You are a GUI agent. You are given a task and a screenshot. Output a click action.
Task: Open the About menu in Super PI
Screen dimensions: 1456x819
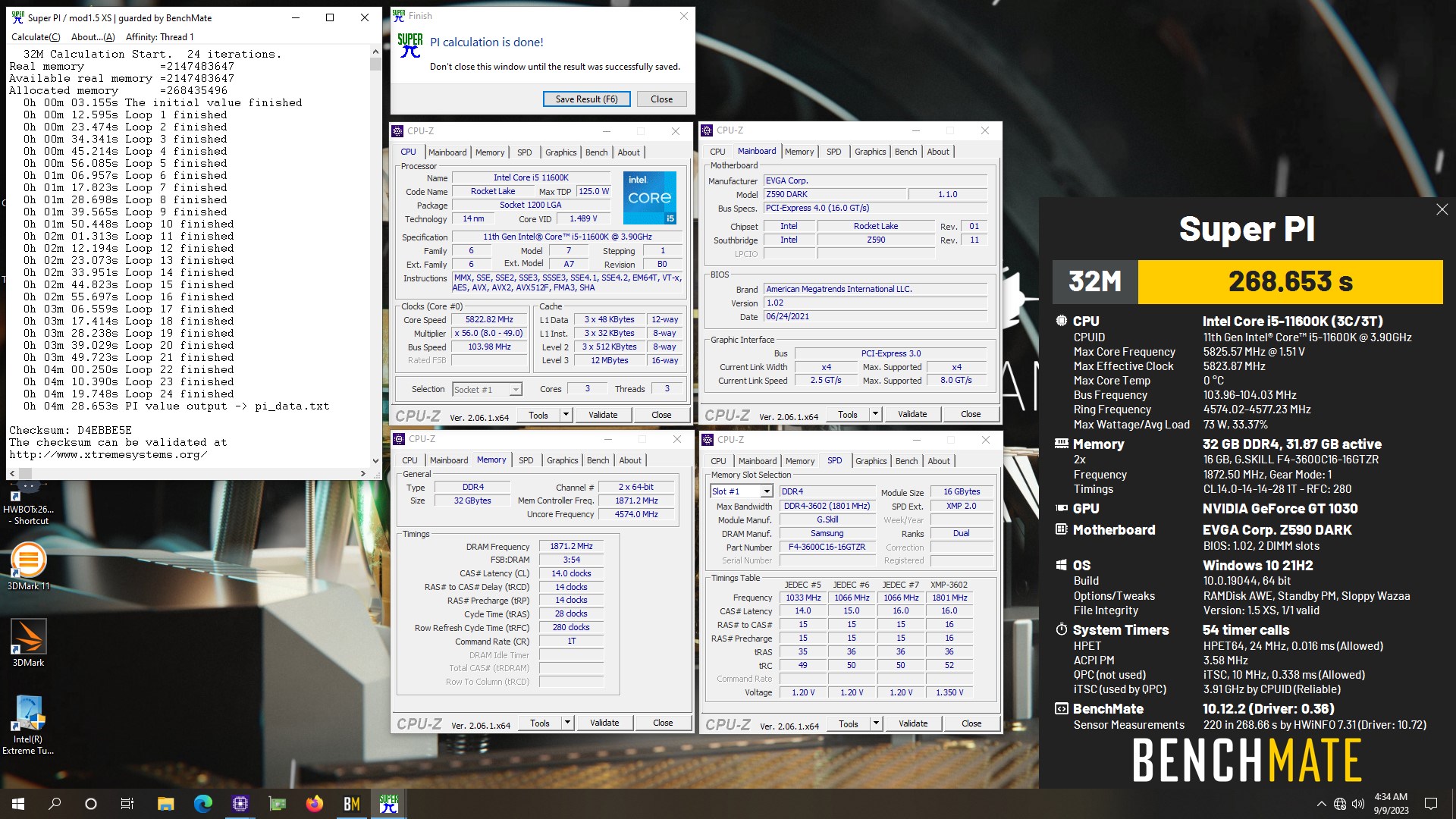click(93, 36)
